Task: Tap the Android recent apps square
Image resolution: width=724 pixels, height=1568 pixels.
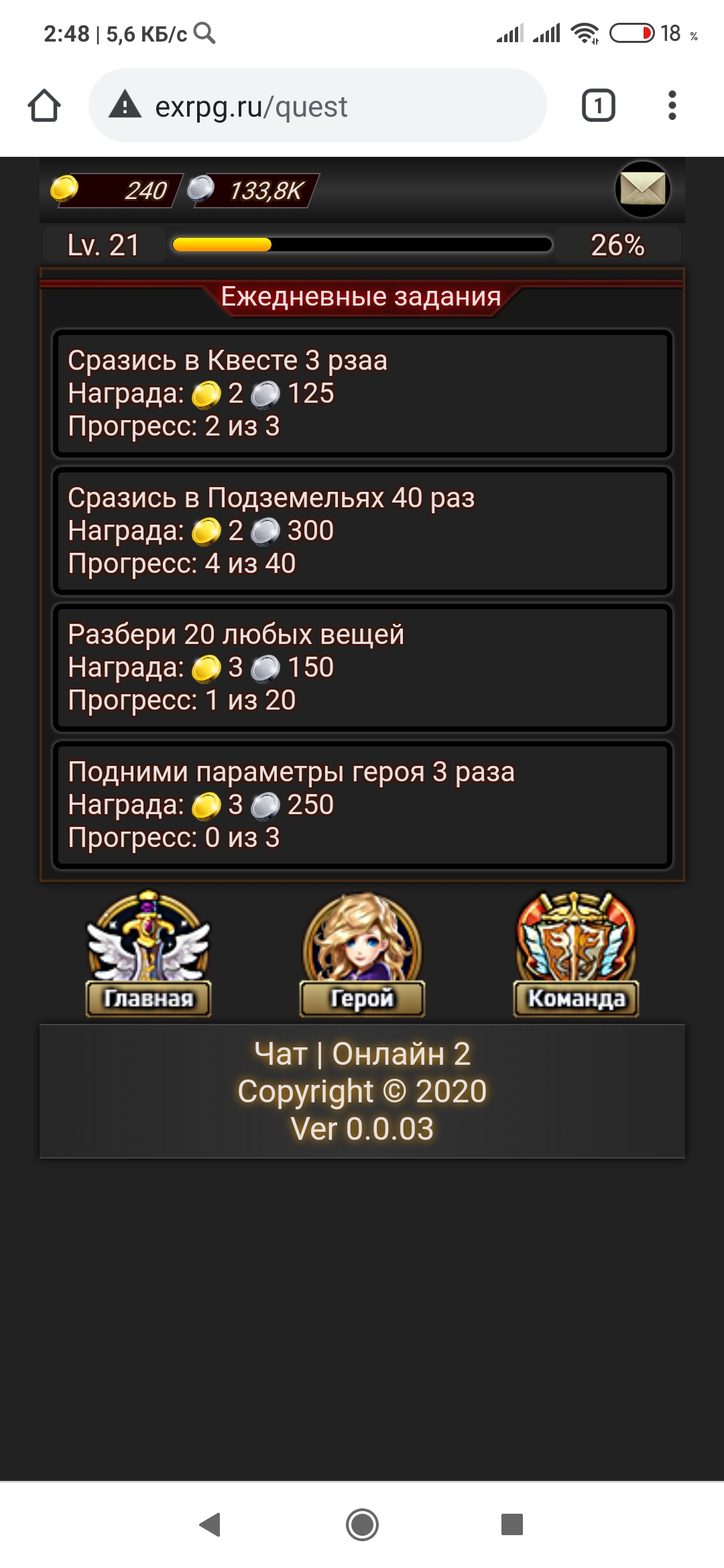Action: [512, 1524]
